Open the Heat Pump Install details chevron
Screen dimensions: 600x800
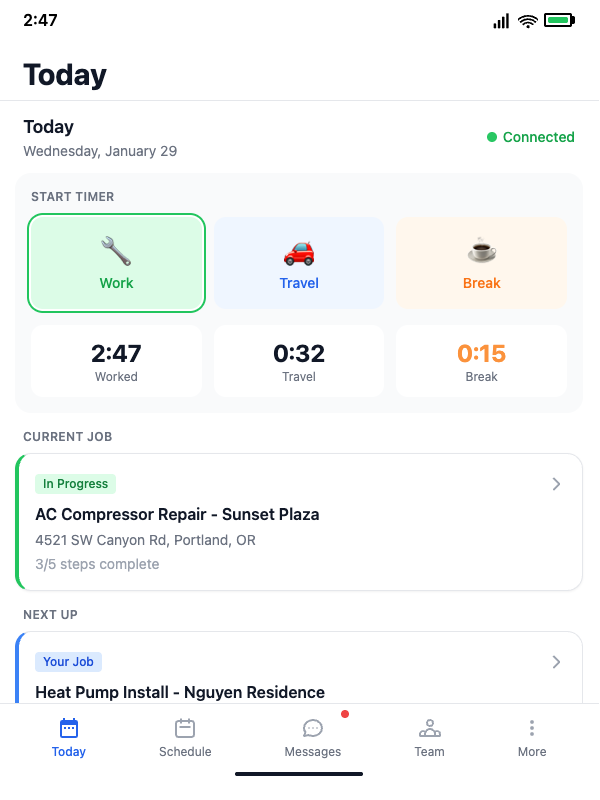pos(556,662)
